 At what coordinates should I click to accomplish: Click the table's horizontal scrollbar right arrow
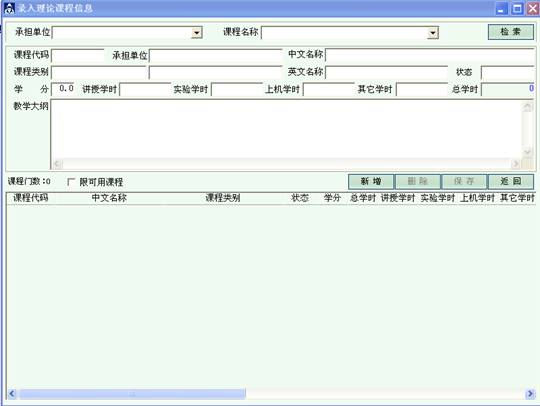pyautogui.click(x=530, y=394)
